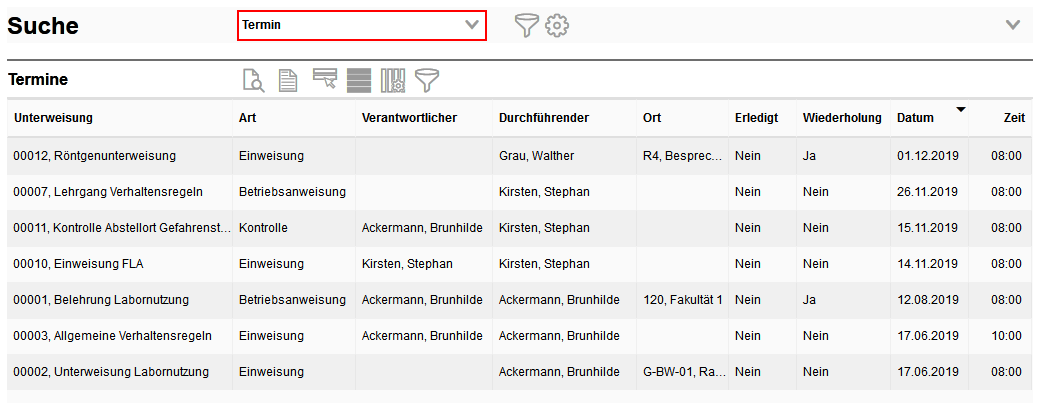Click the filter funnel icon beside Termin dropdown

click(x=526, y=25)
